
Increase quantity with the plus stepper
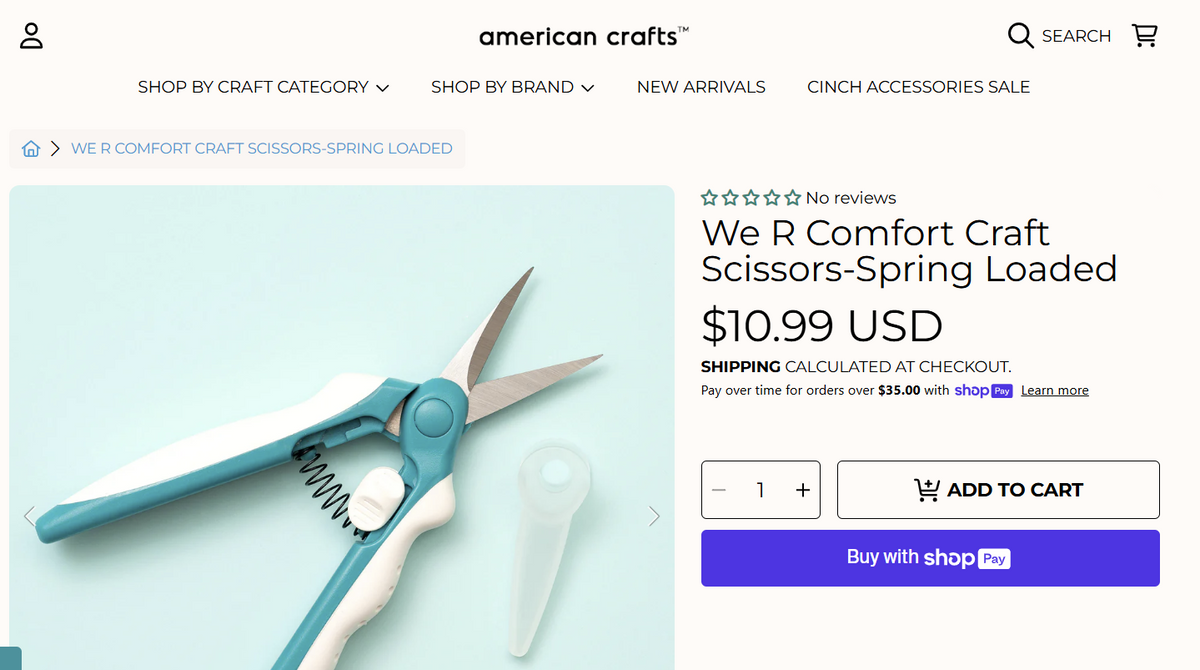pos(802,490)
